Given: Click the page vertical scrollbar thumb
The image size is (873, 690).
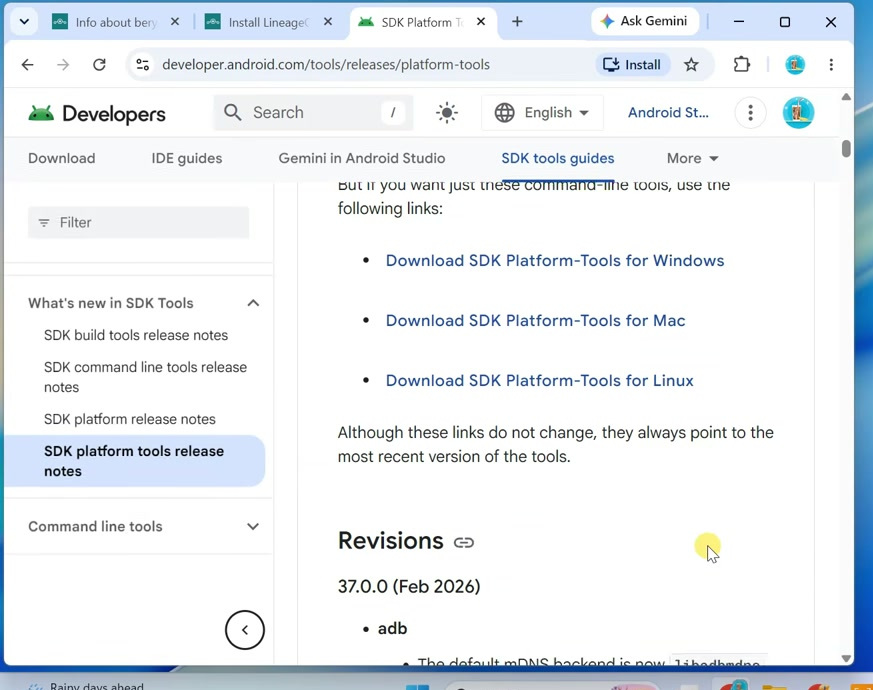Looking at the screenshot, I should pos(846,149).
